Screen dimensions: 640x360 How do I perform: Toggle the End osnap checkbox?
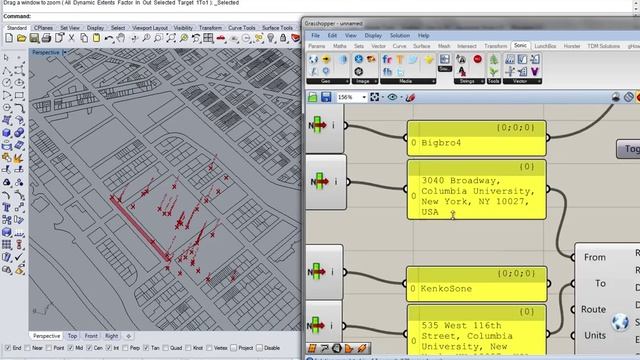coord(7,348)
